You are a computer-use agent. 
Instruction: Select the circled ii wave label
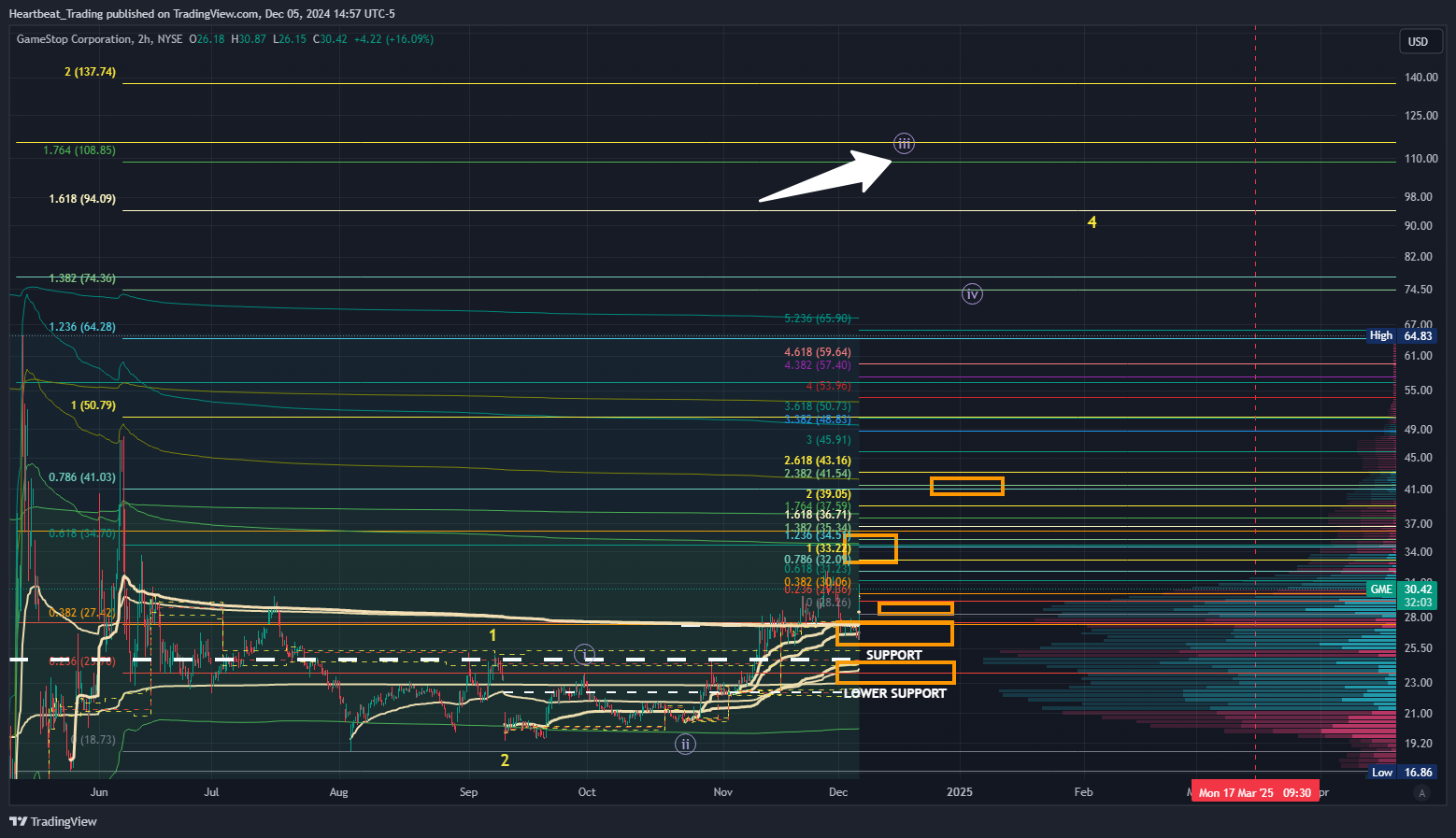(686, 745)
